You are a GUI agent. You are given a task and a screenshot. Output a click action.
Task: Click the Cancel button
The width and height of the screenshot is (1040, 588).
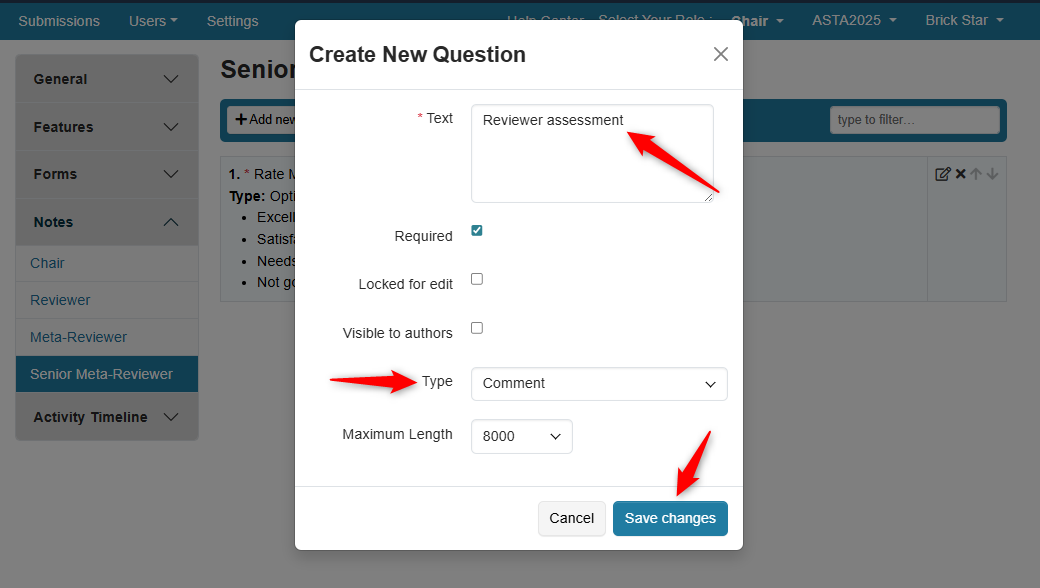click(572, 518)
